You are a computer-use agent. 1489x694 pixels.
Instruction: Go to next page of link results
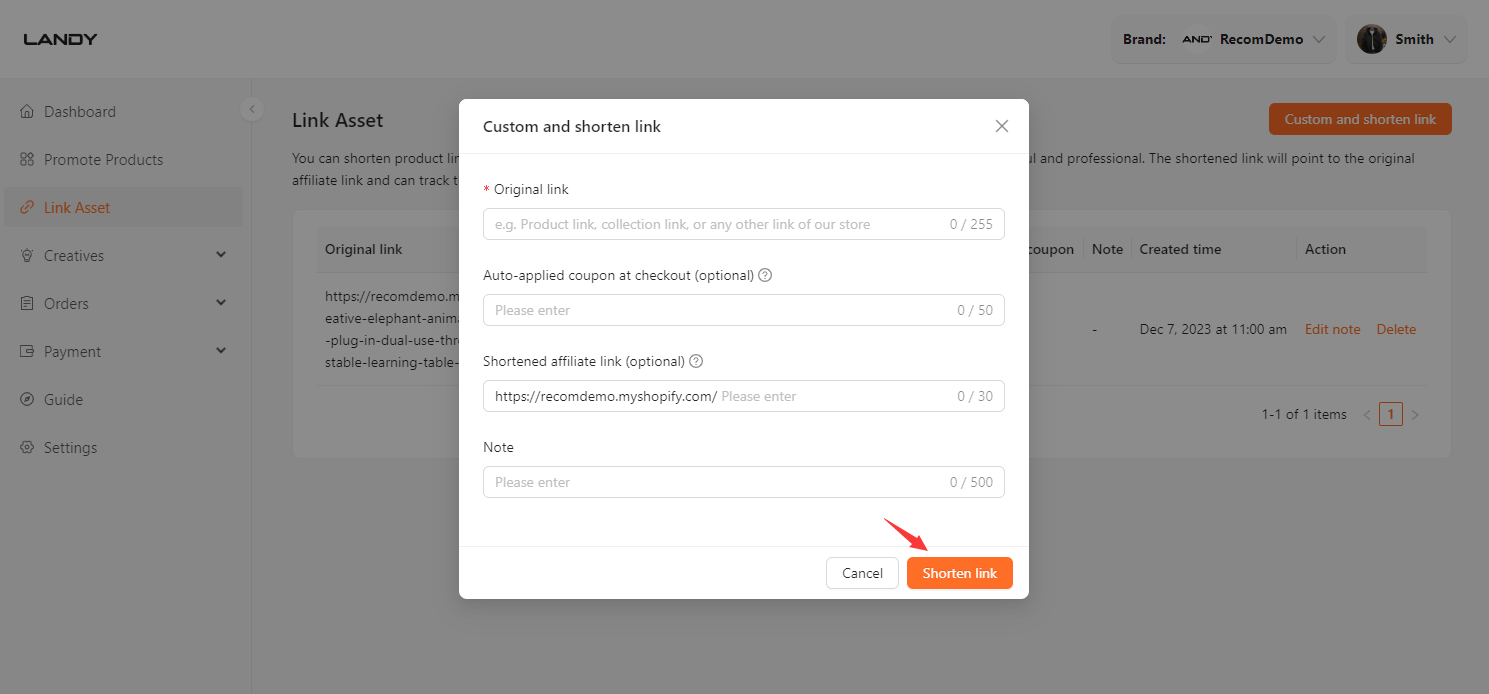coord(1415,414)
